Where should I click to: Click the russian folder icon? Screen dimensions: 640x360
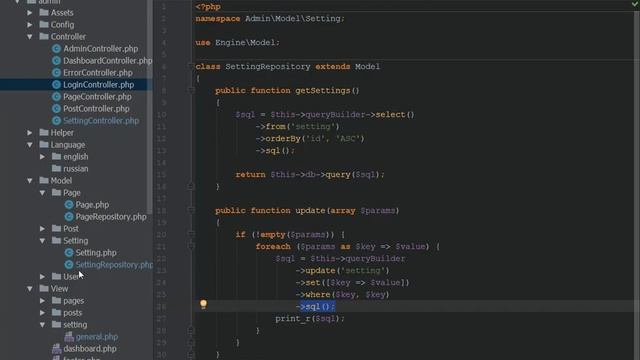tap(57, 168)
